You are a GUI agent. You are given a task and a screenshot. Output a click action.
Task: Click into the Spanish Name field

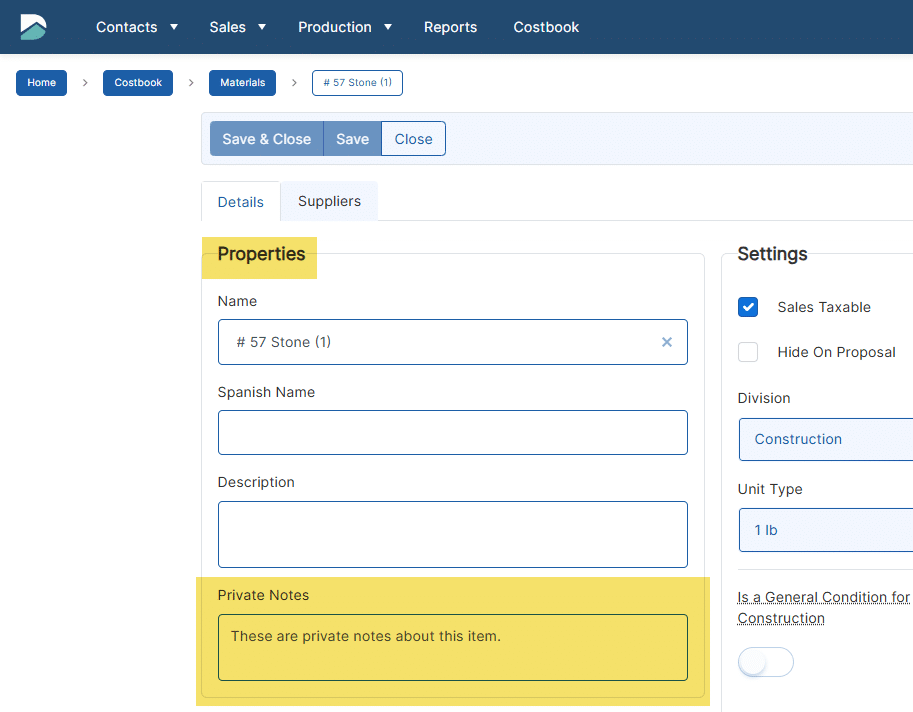452,432
